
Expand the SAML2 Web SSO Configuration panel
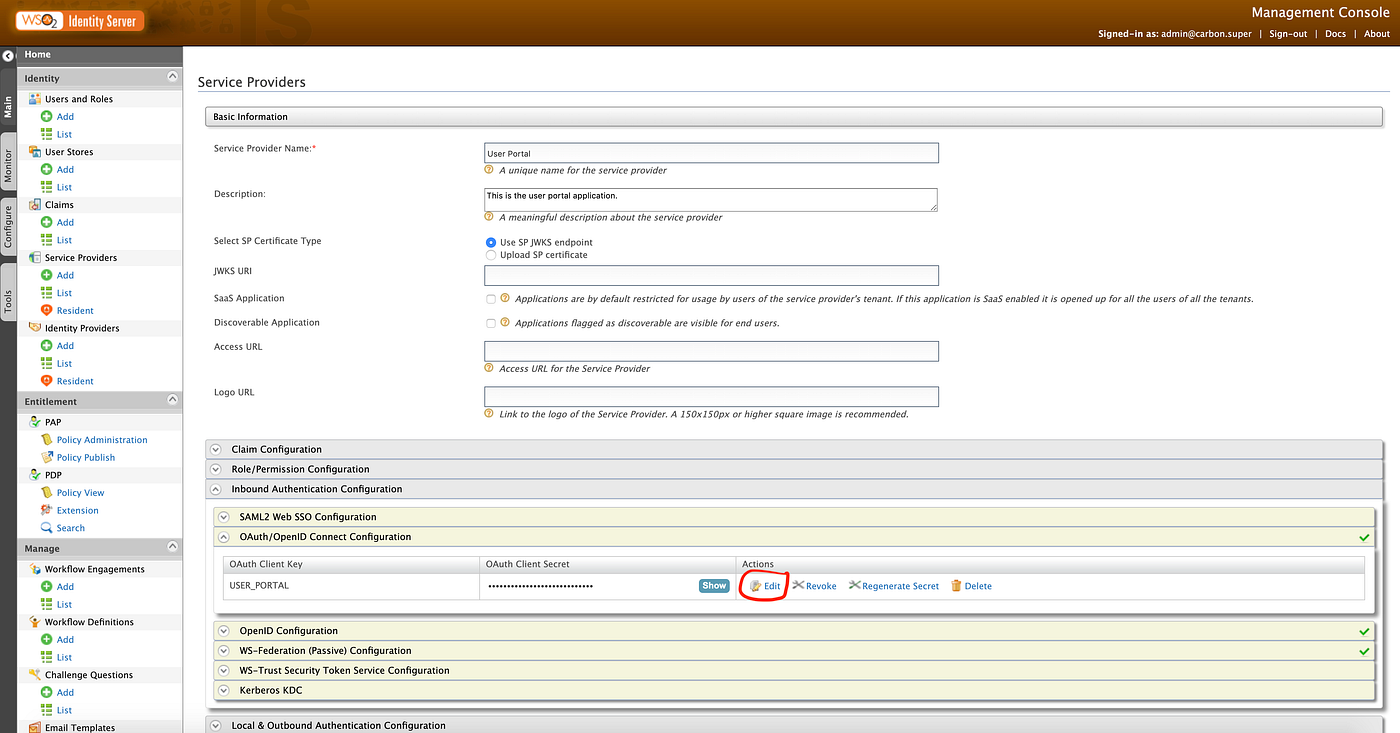222,516
